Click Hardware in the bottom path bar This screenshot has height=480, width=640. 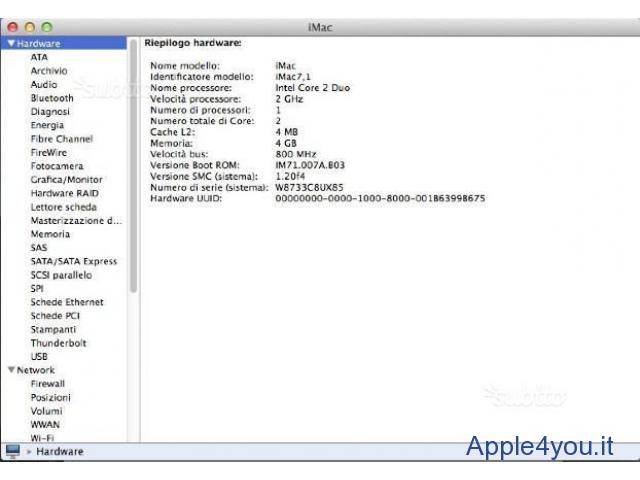60,451
